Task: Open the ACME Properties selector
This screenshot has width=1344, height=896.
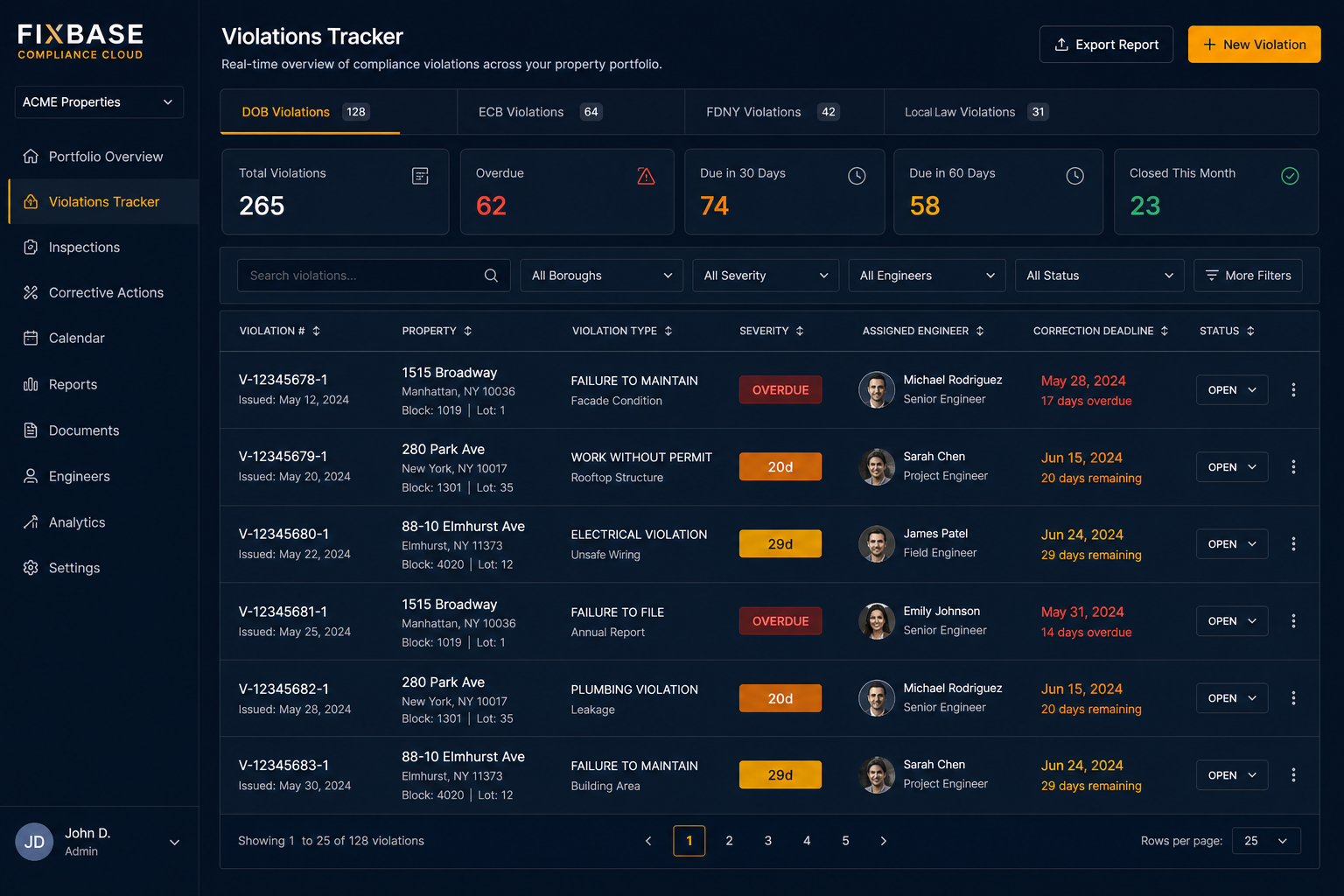Action: pyautogui.click(x=99, y=102)
